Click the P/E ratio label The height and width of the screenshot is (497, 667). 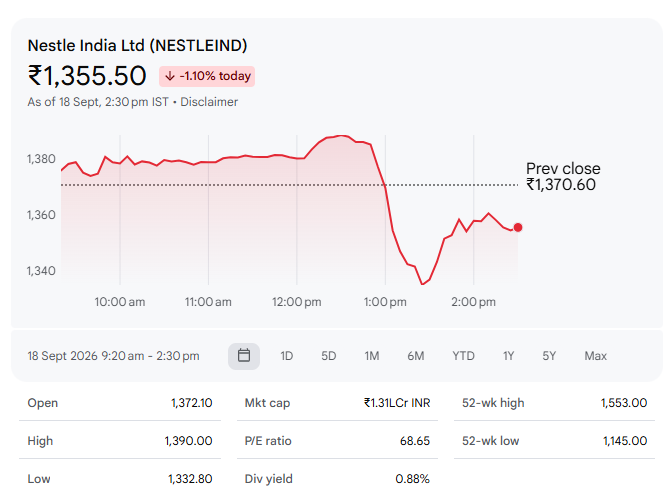[268, 441]
